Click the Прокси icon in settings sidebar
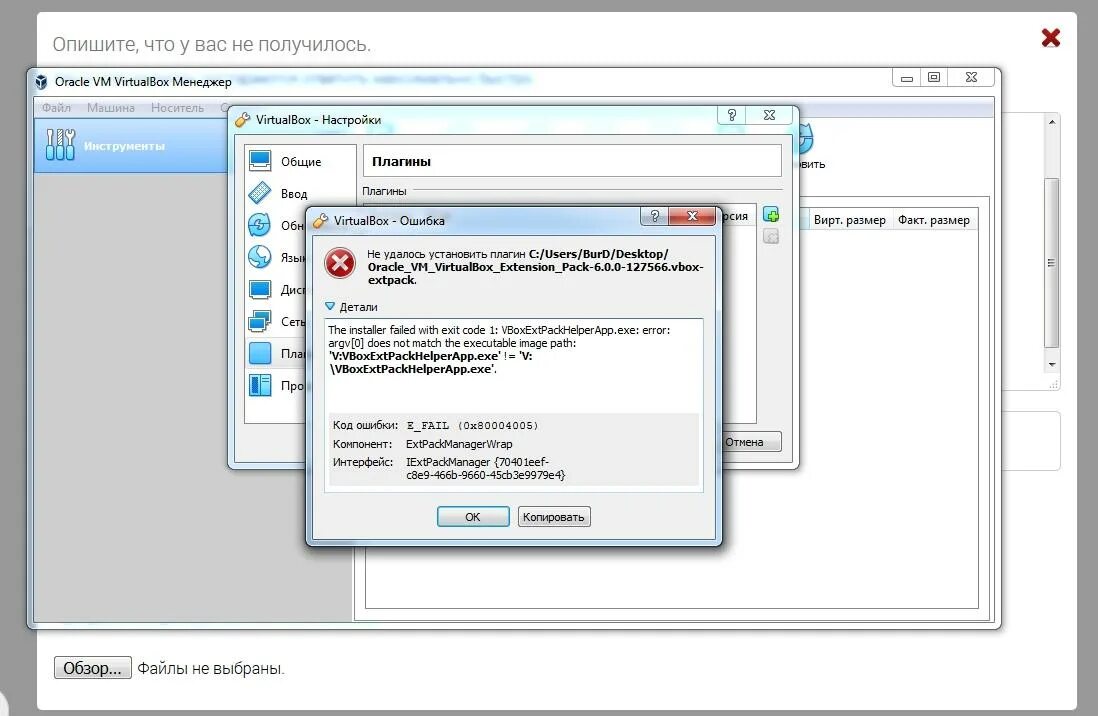 tap(260, 385)
